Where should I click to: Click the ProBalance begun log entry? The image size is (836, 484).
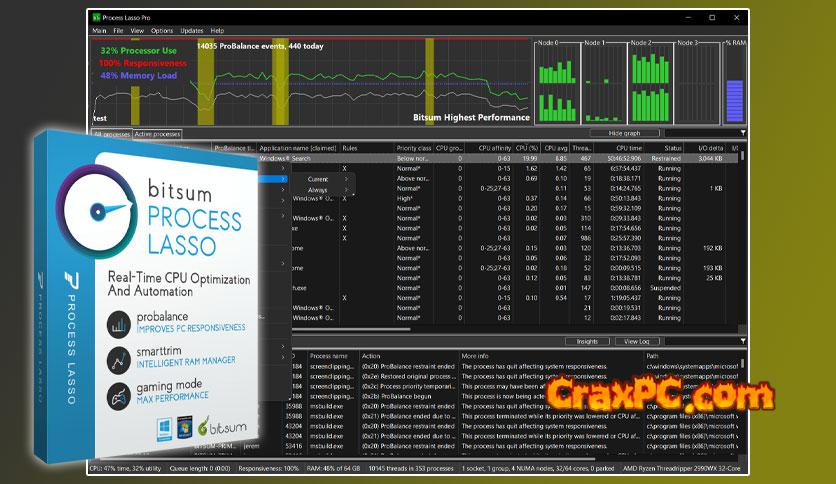[x=397, y=396]
